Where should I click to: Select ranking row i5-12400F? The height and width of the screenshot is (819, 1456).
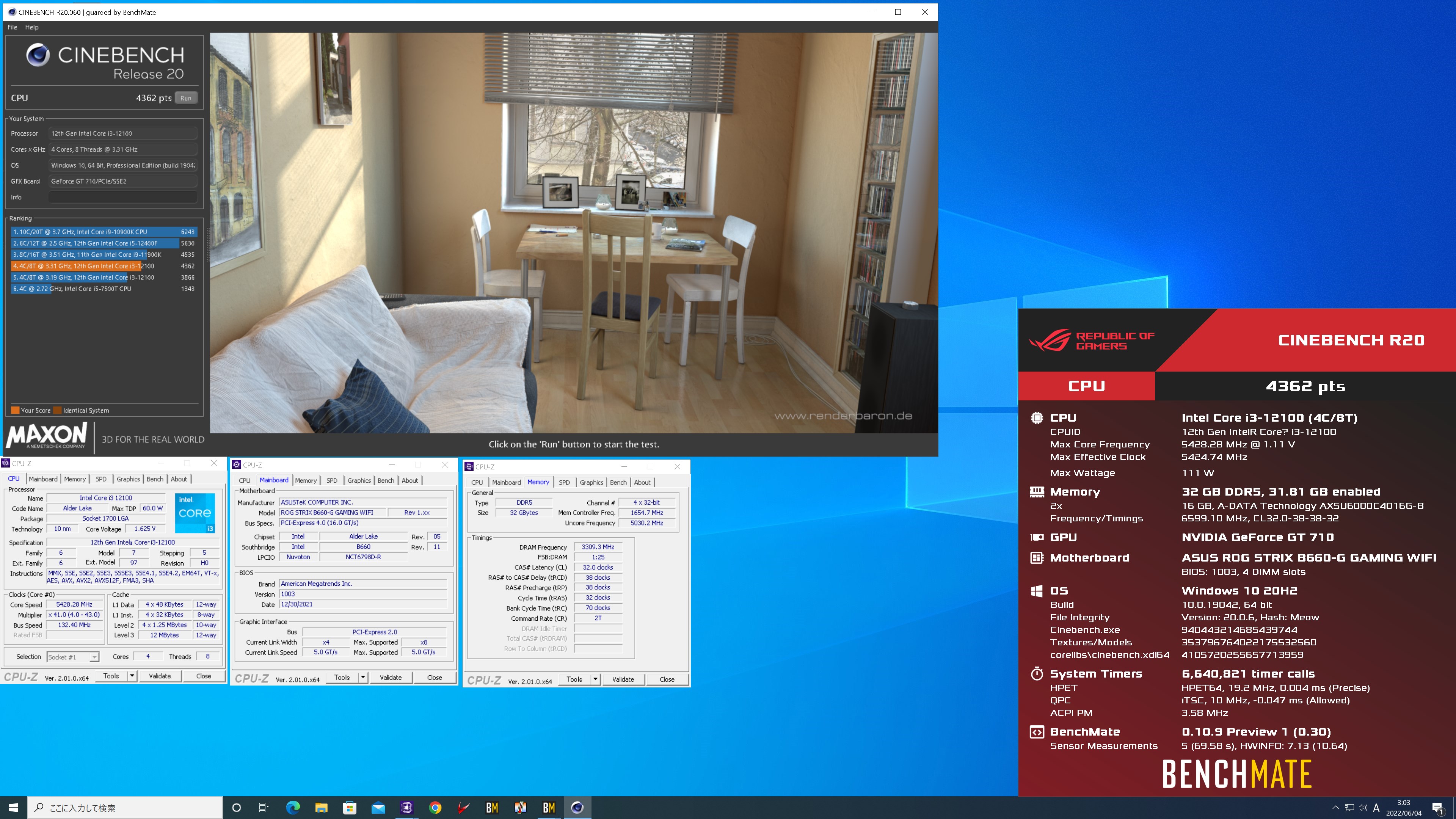tap(104, 243)
